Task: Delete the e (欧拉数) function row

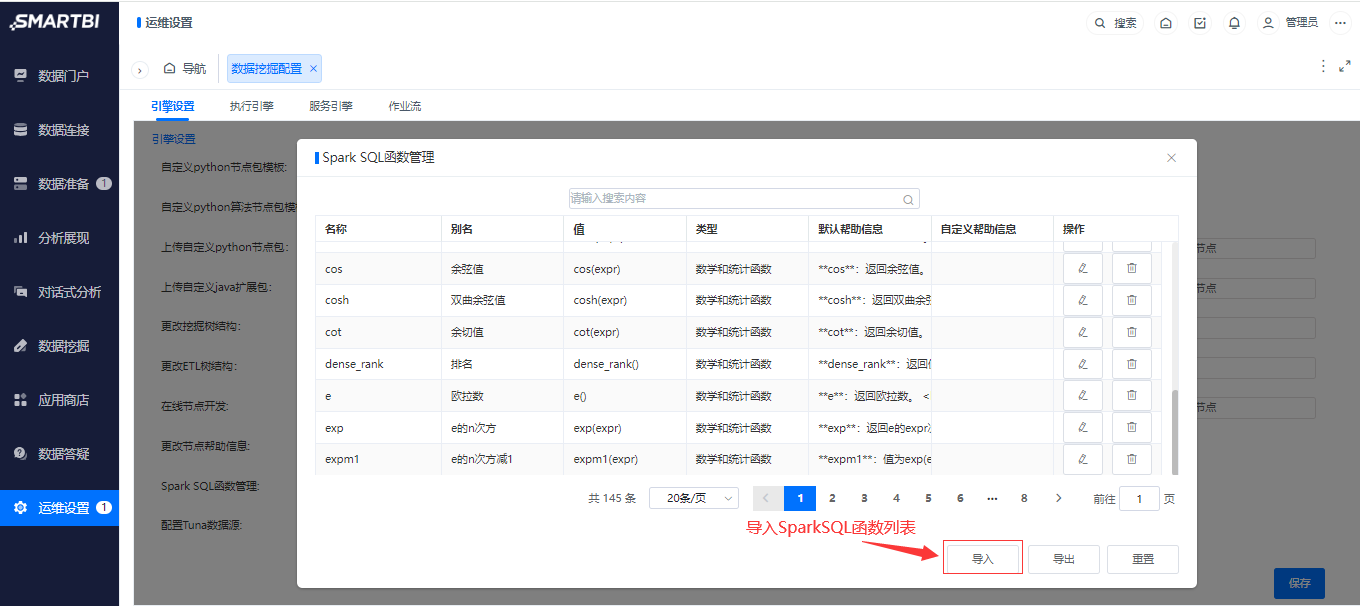Action: (1132, 396)
